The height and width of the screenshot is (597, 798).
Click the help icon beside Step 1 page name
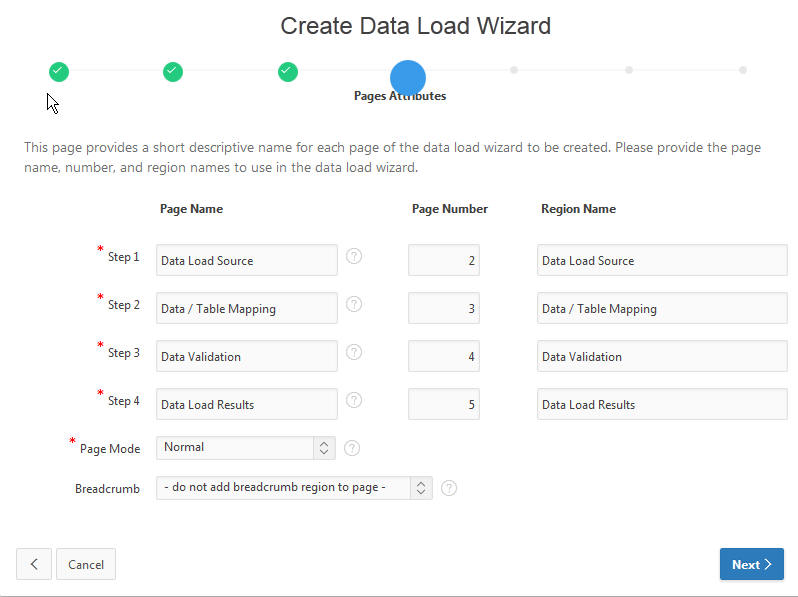pos(354,256)
